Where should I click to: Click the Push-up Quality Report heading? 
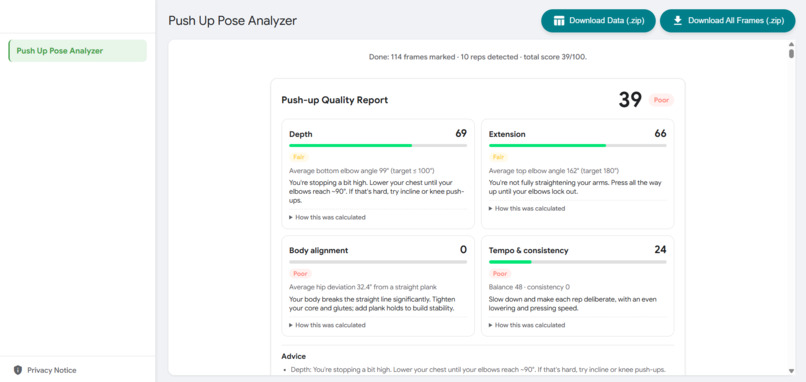point(335,100)
